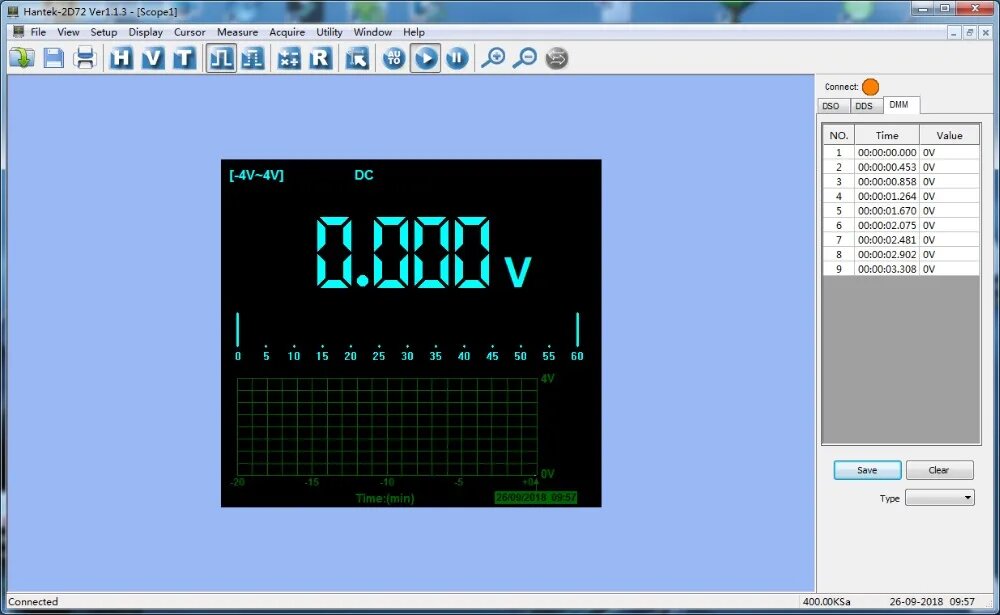Click the 26-09-2018 09:57 status bar date

click(x=932, y=602)
